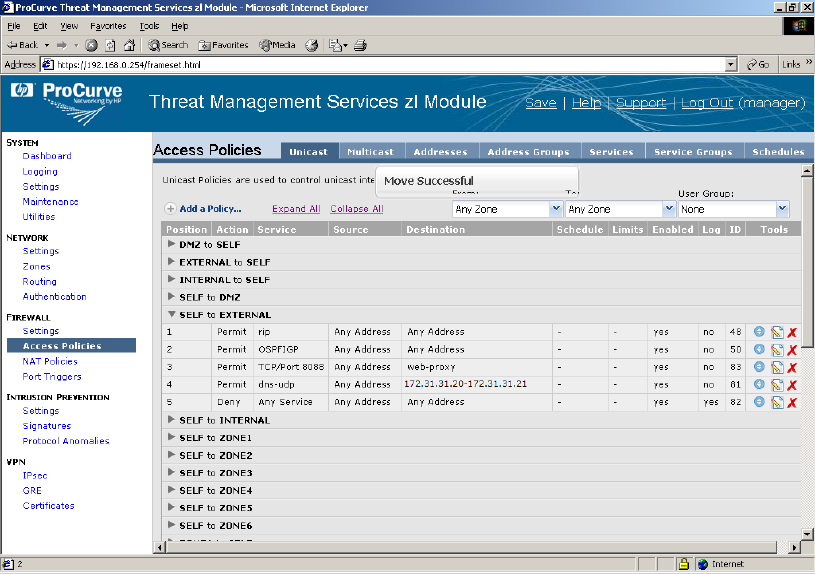
Task: Open the Schedules tab
Action: coord(779,152)
